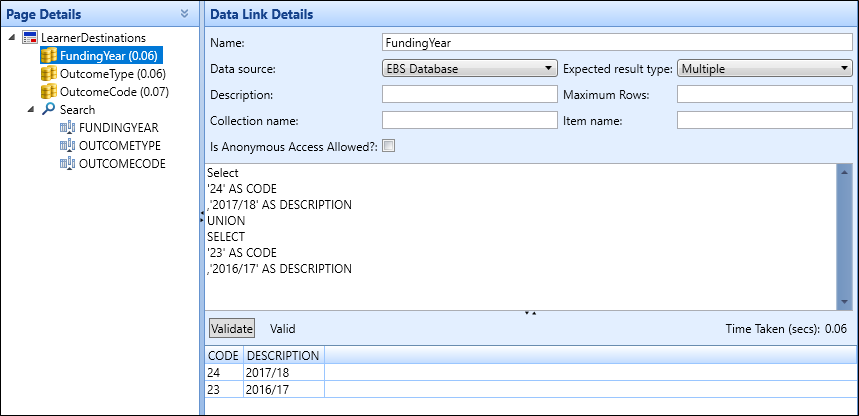Screen dimensions: 859x416
Task: Collapse the LearnerDestinations tree node
Action: tap(11, 37)
